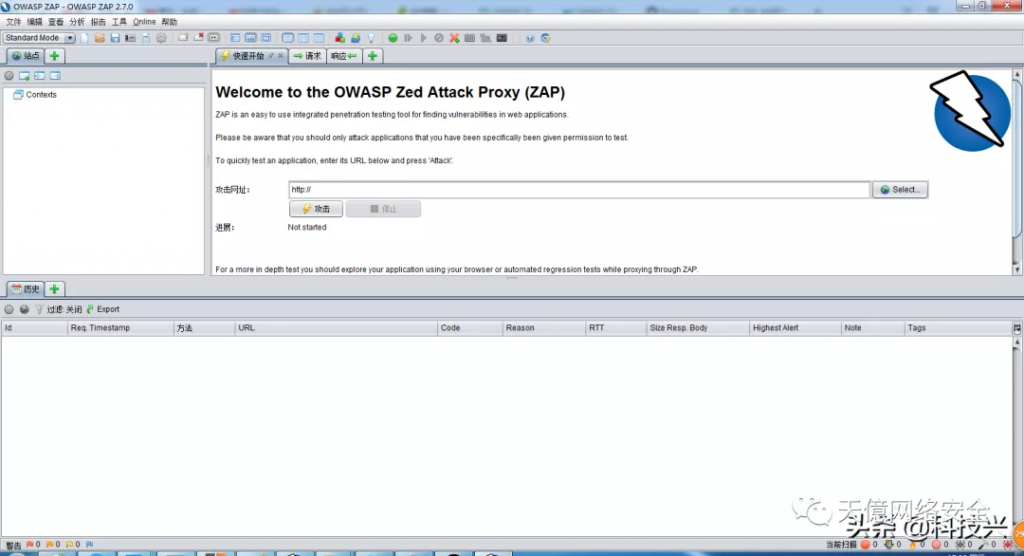Open the 工具 (Tools) menu
This screenshot has width=1024, height=556.
point(119,22)
